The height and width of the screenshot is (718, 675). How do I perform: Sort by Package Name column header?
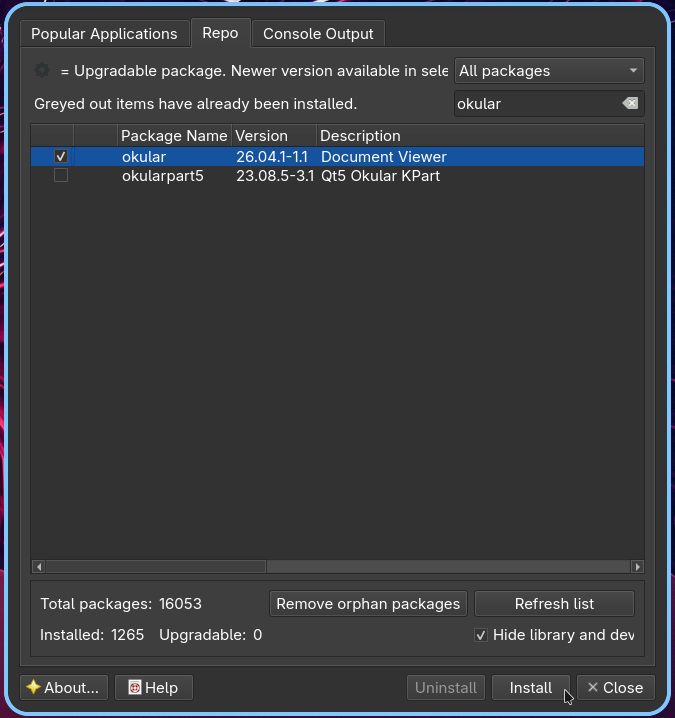click(x=174, y=136)
